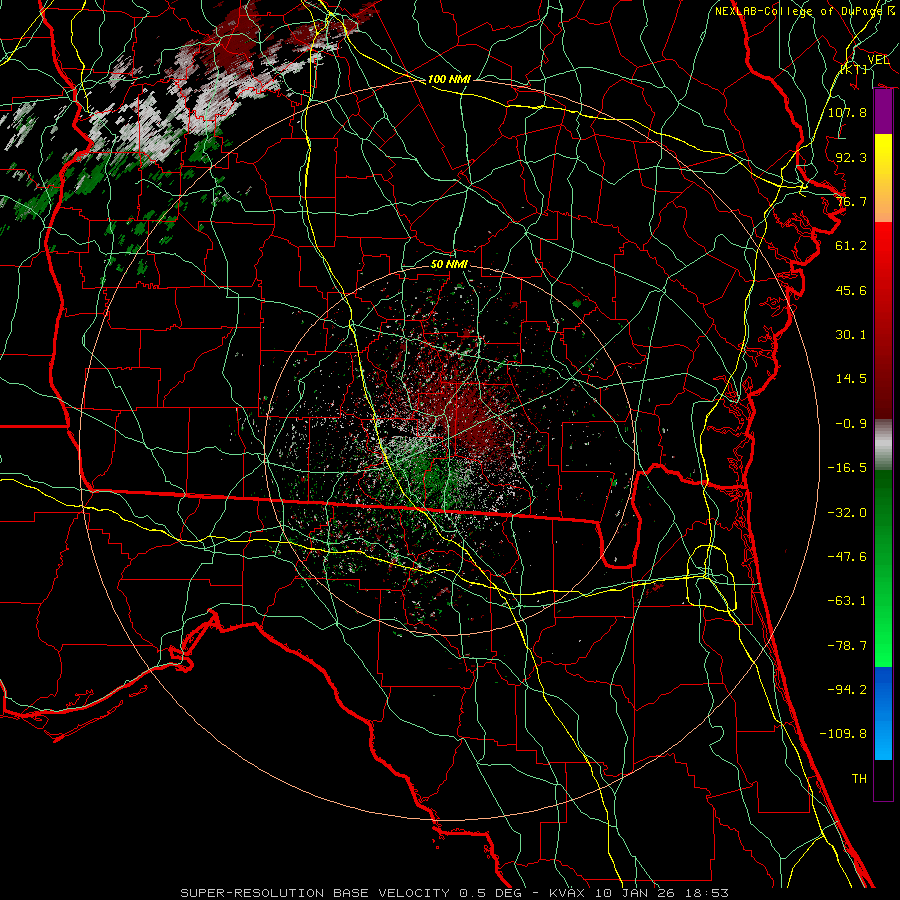The image size is (900, 900).
Task: Click the TH legend label
Action: [x=859, y=779]
